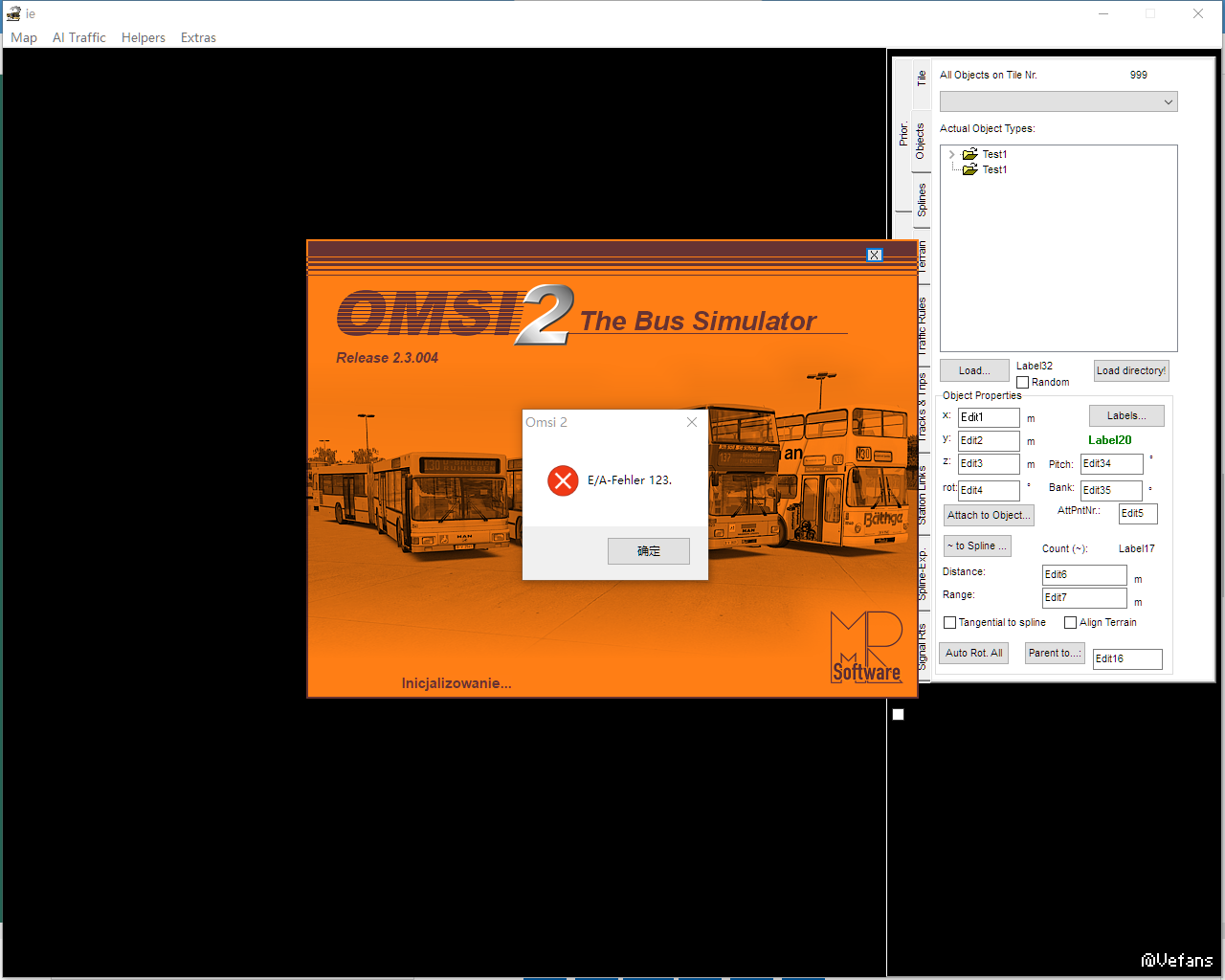
Task: Open the Helpers menu
Action: pyautogui.click(x=143, y=37)
